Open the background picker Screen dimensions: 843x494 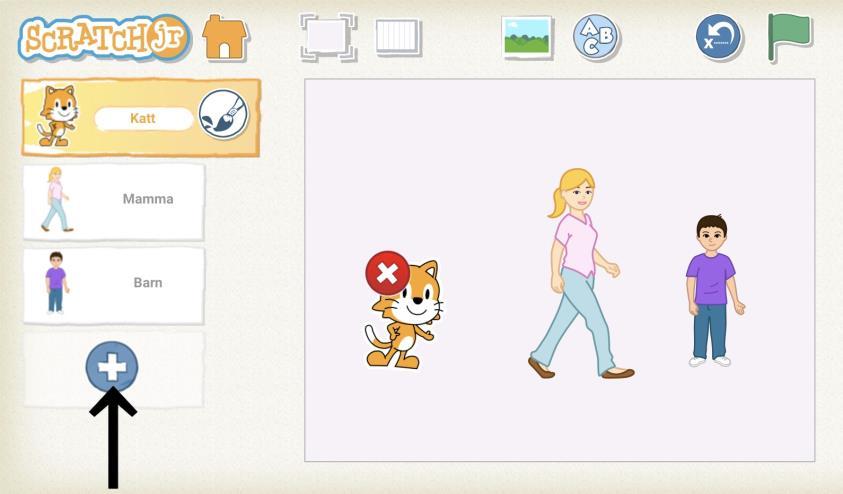click(x=527, y=38)
